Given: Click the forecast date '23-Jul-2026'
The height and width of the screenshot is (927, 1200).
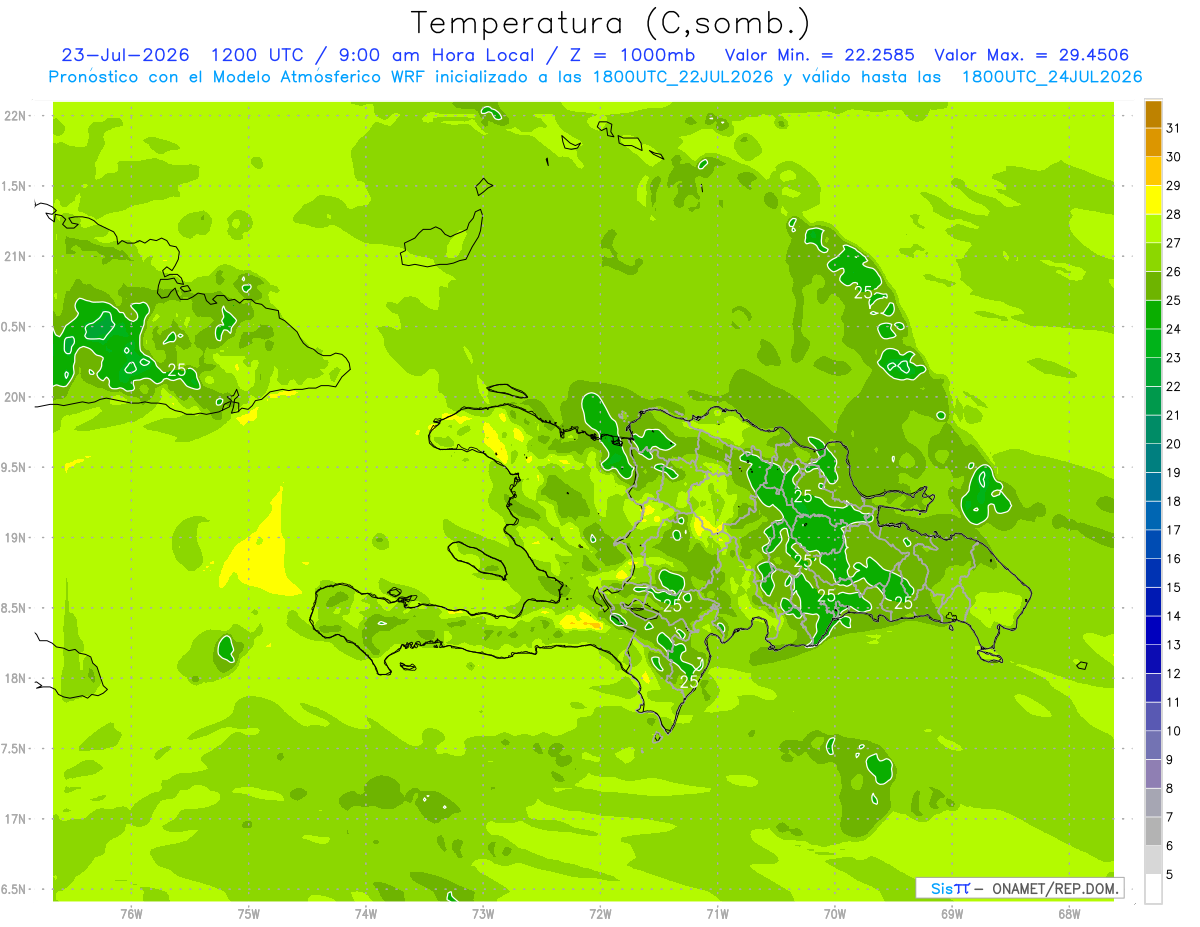Looking at the screenshot, I should [x=125, y=55].
